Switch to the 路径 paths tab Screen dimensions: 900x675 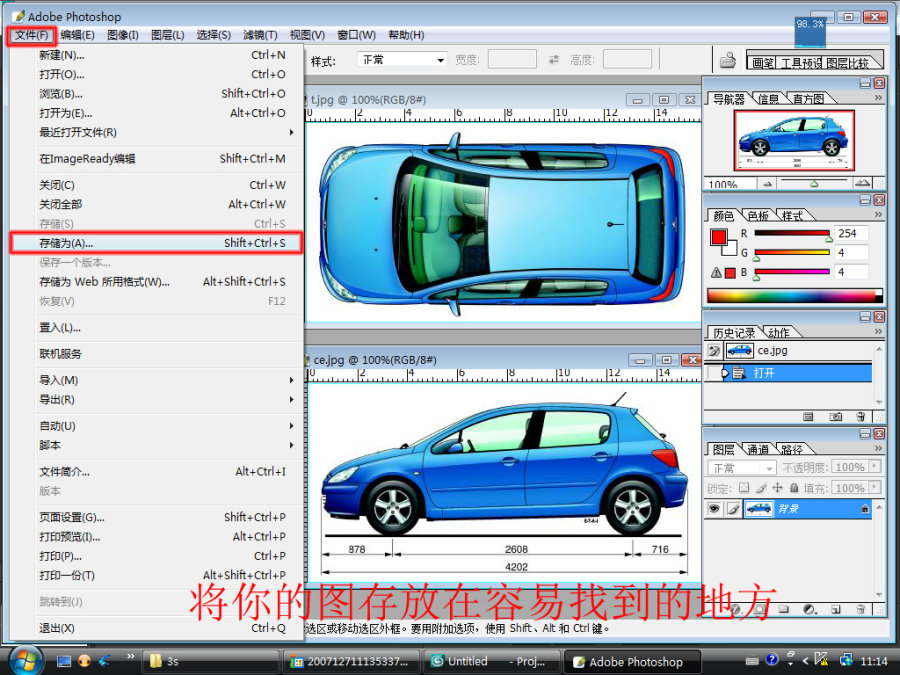pyautogui.click(x=792, y=449)
